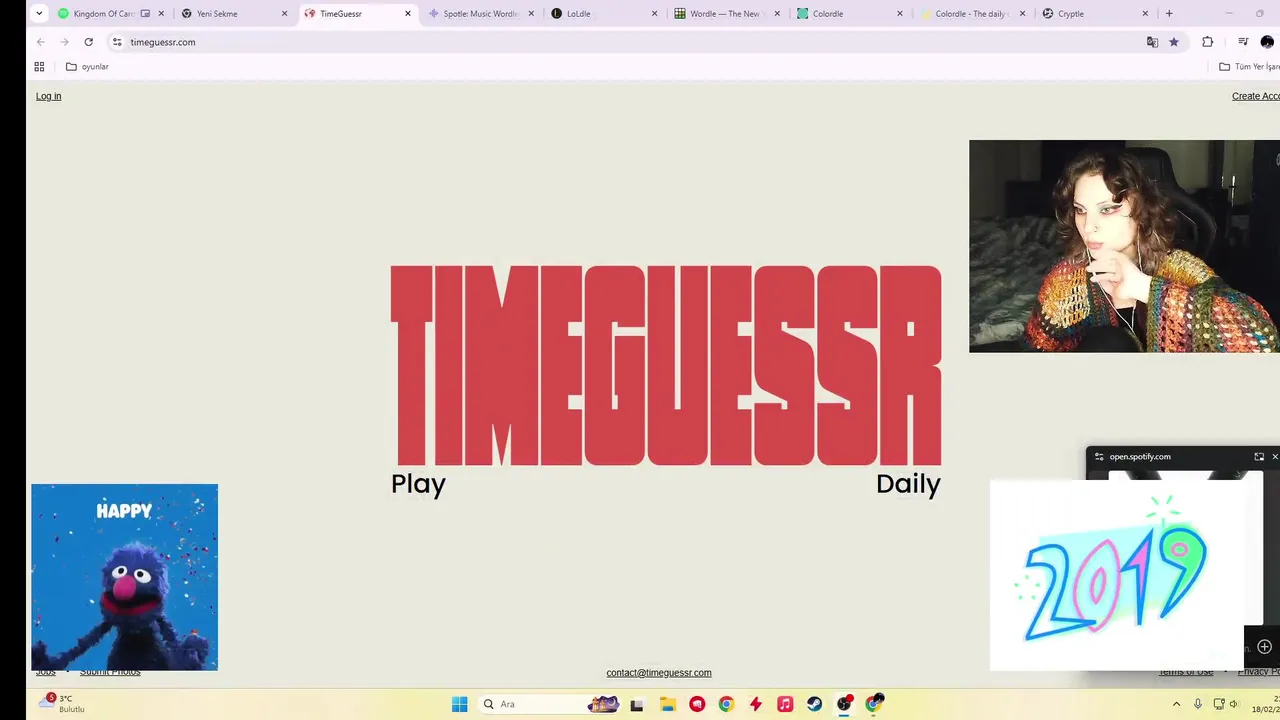Switch to the Spotle Music Wordle tab
The image size is (1280, 720).
pos(481,14)
